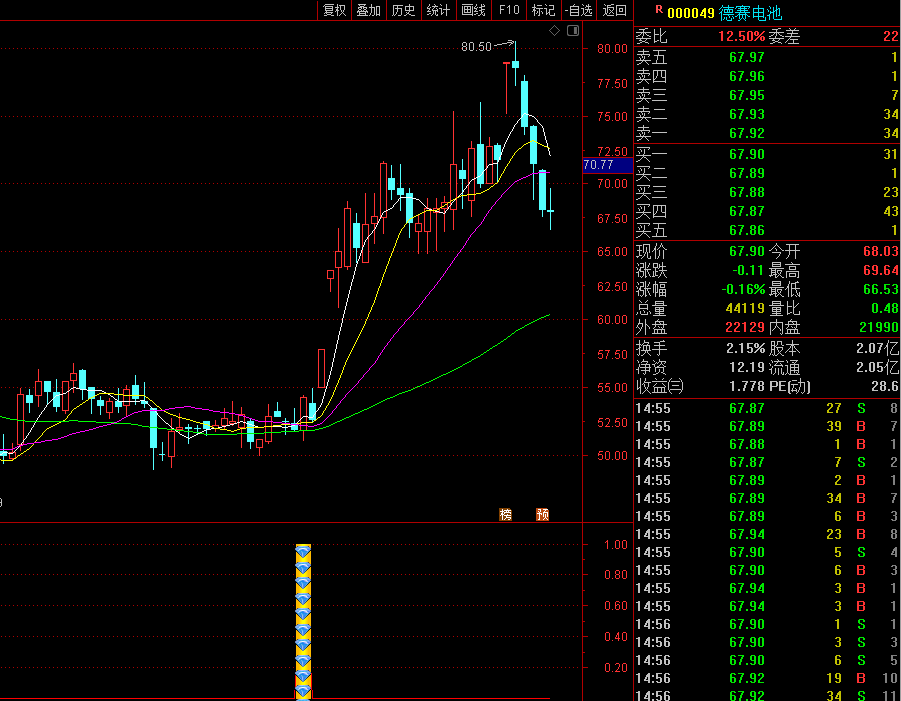901x701 pixels.
Task: Select the 画线 drawing tool
Action: tap(473, 10)
